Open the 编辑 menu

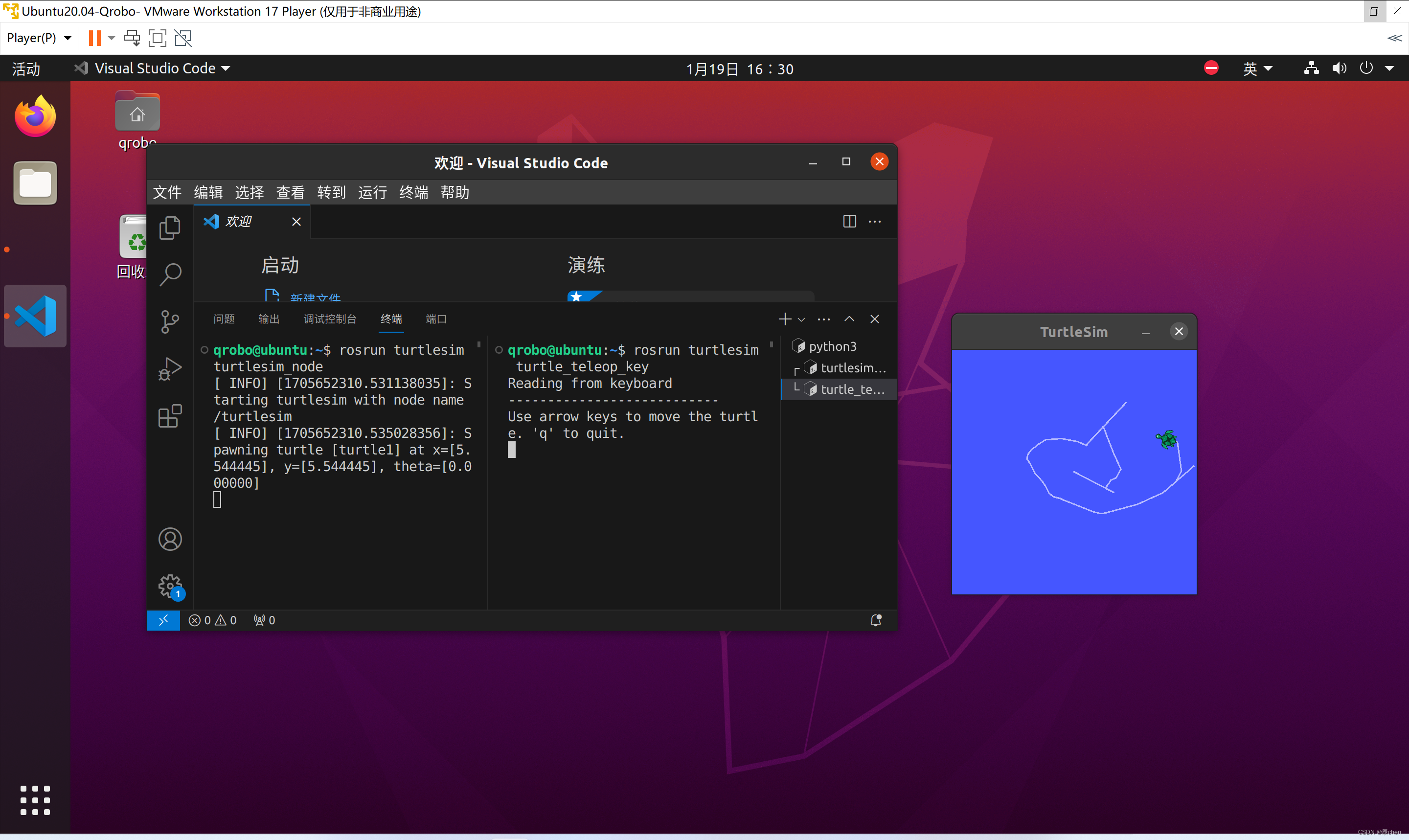pos(208,192)
